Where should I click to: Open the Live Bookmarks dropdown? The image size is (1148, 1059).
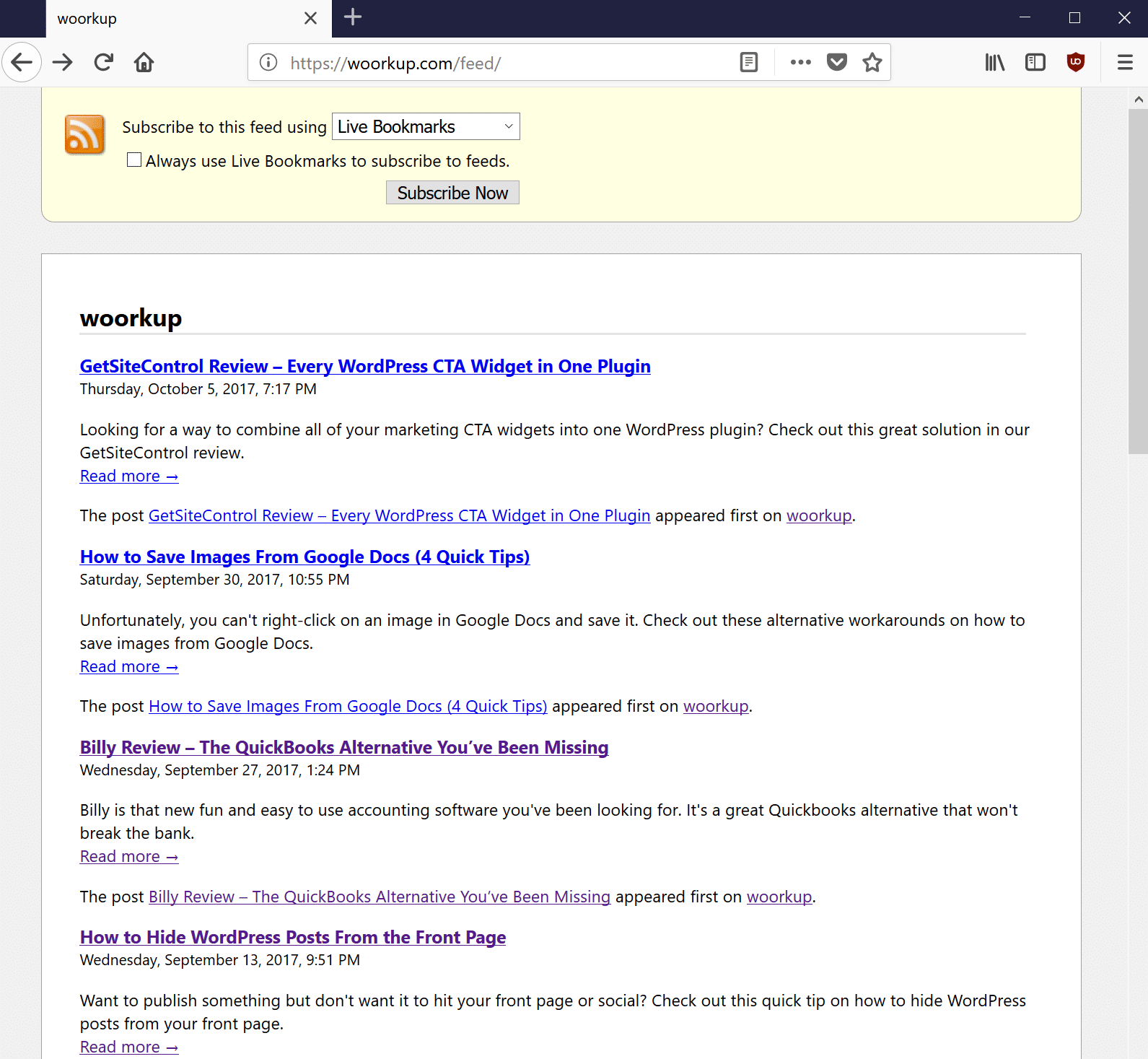pos(426,127)
